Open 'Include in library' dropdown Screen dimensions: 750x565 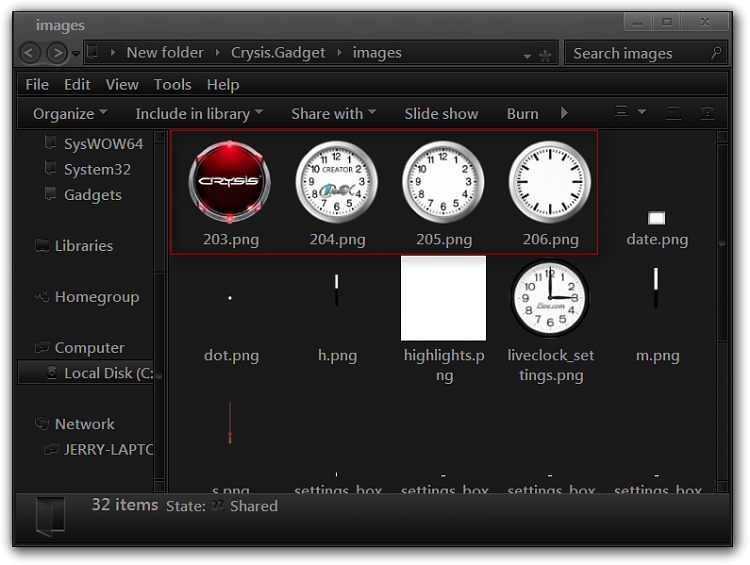199,114
